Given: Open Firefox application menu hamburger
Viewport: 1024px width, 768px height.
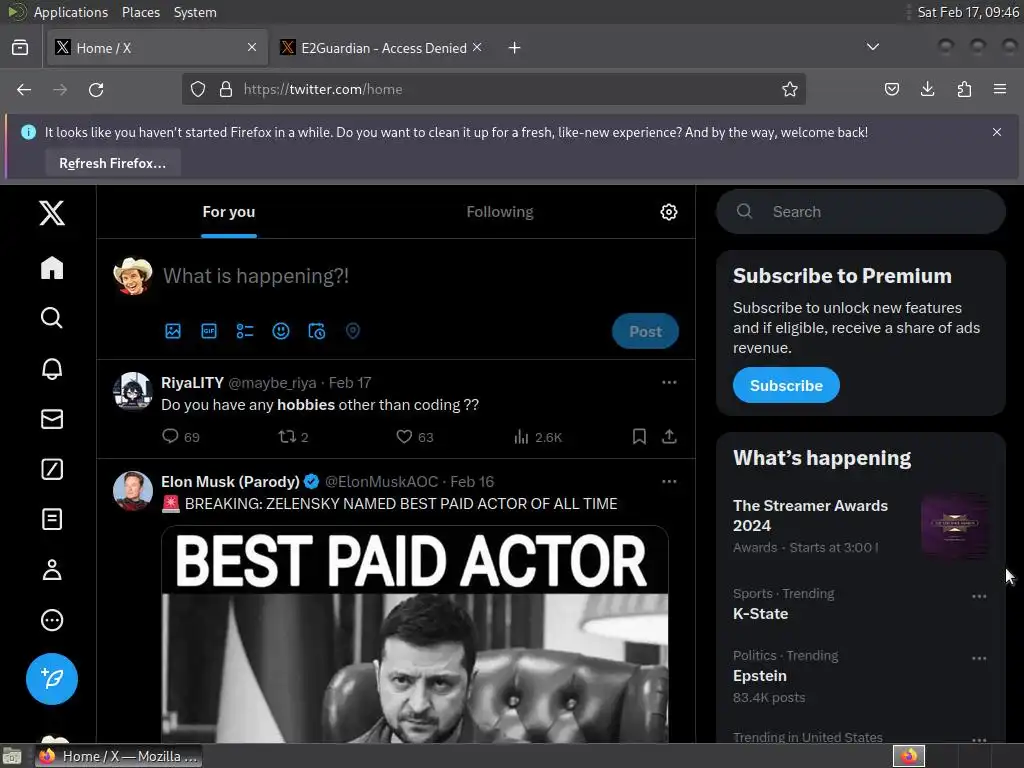Looking at the screenshot, I should point(1000,89).
